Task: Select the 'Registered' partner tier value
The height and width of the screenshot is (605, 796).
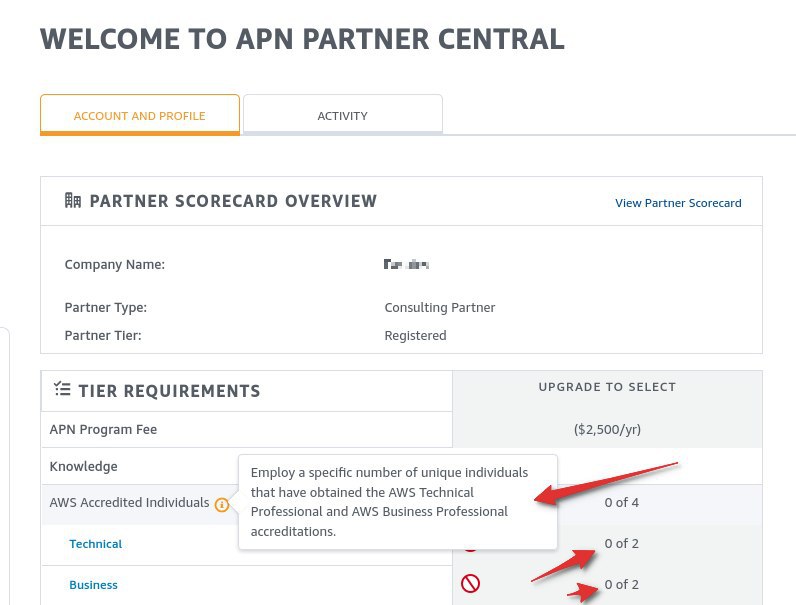Action: [415, 335]
